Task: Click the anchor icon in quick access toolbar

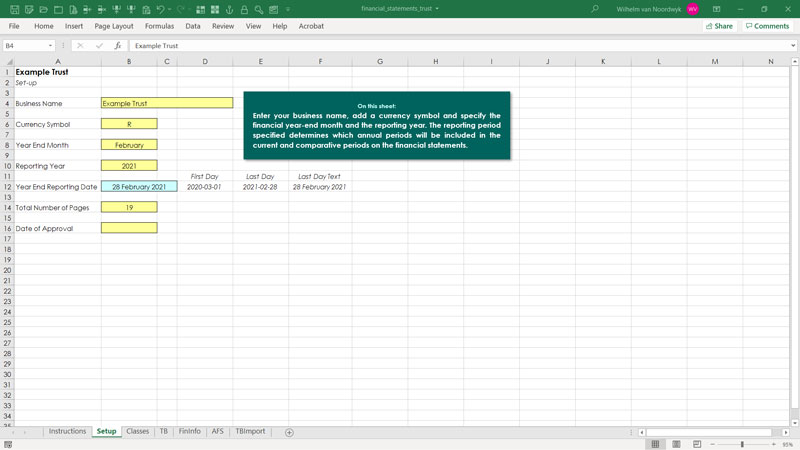Action: (x=230, y=10)
